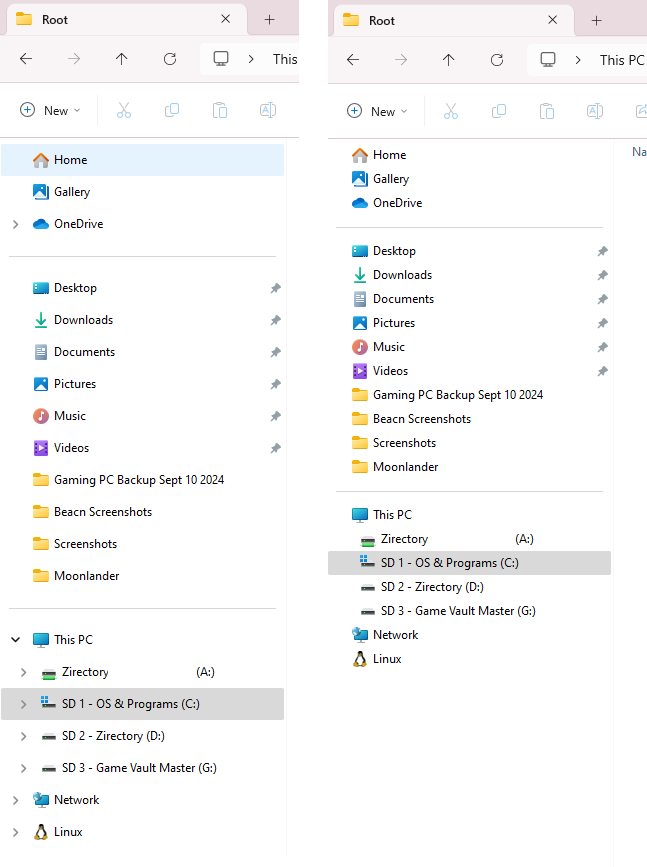
Task: Click the Cut icon in the right window toolbar
Action: tap(451, 112)
